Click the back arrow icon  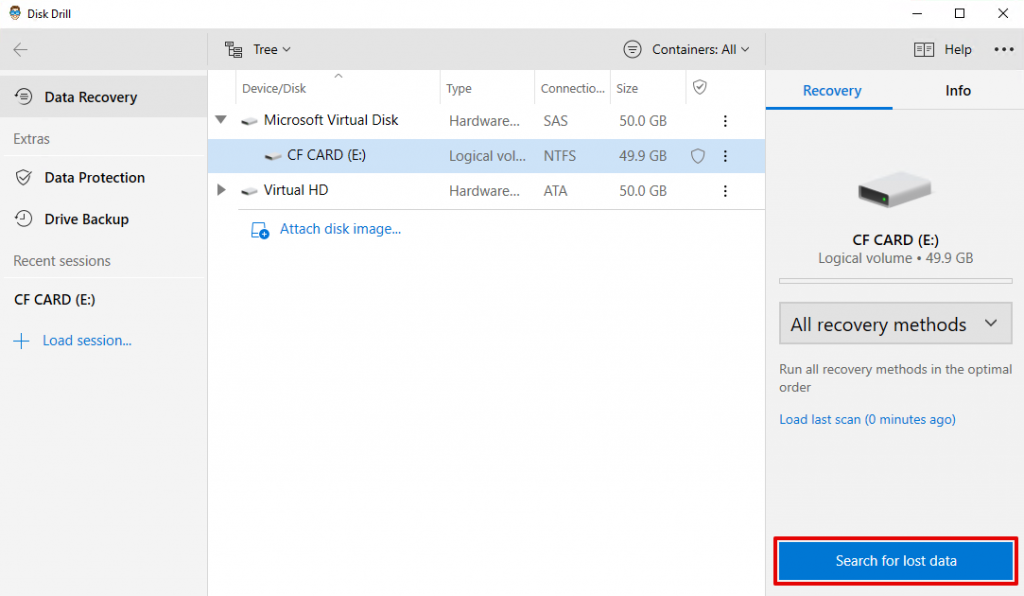[x=21, y=50]
